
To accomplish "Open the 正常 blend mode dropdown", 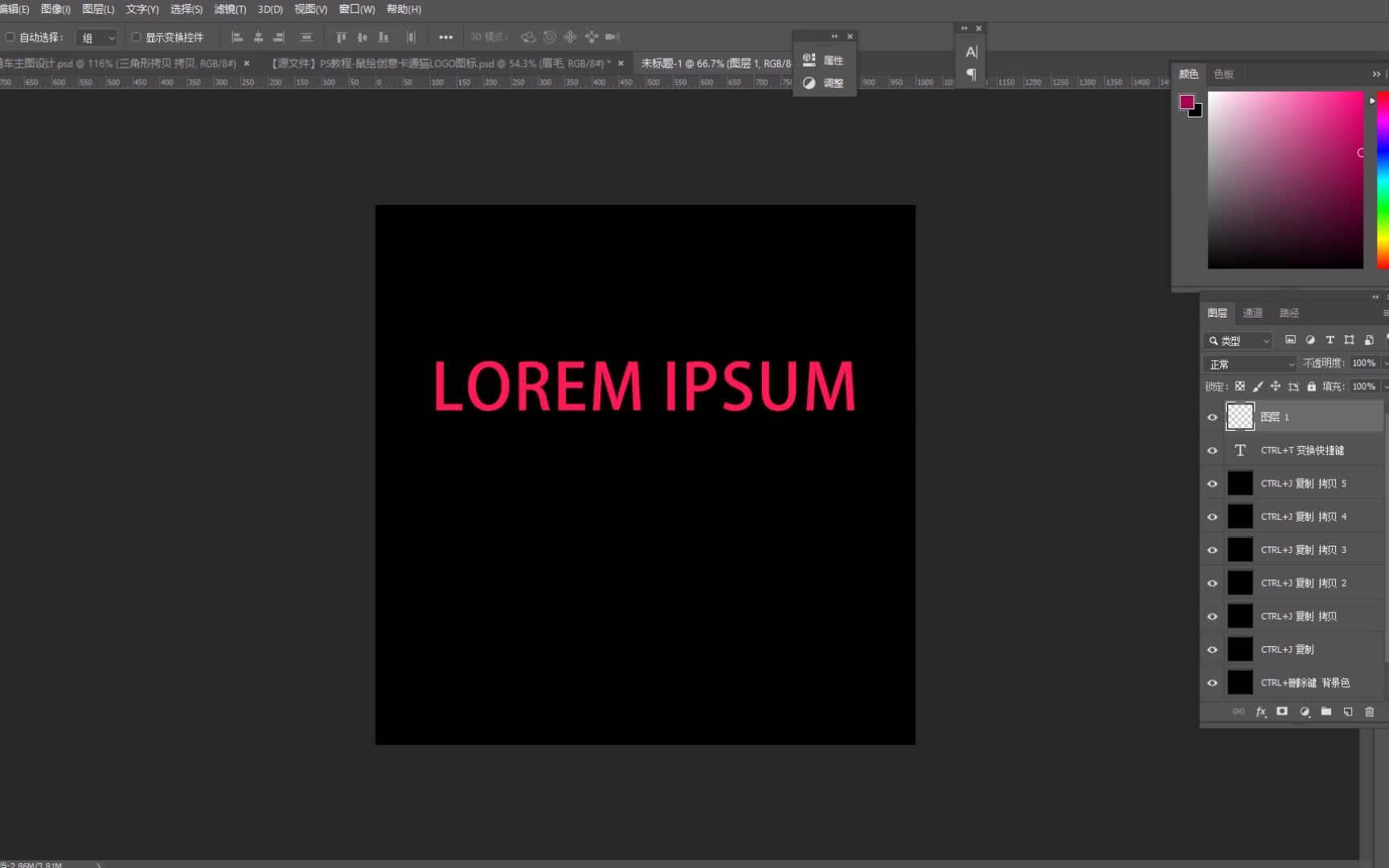I will [x=1251, y=364].
